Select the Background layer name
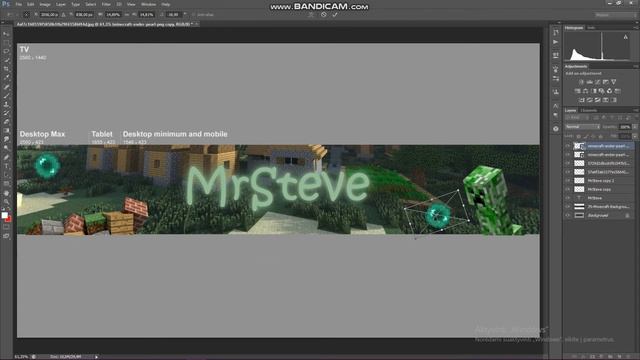The width and height of the screenshot is (640, 360). click(x=598, y=215)
